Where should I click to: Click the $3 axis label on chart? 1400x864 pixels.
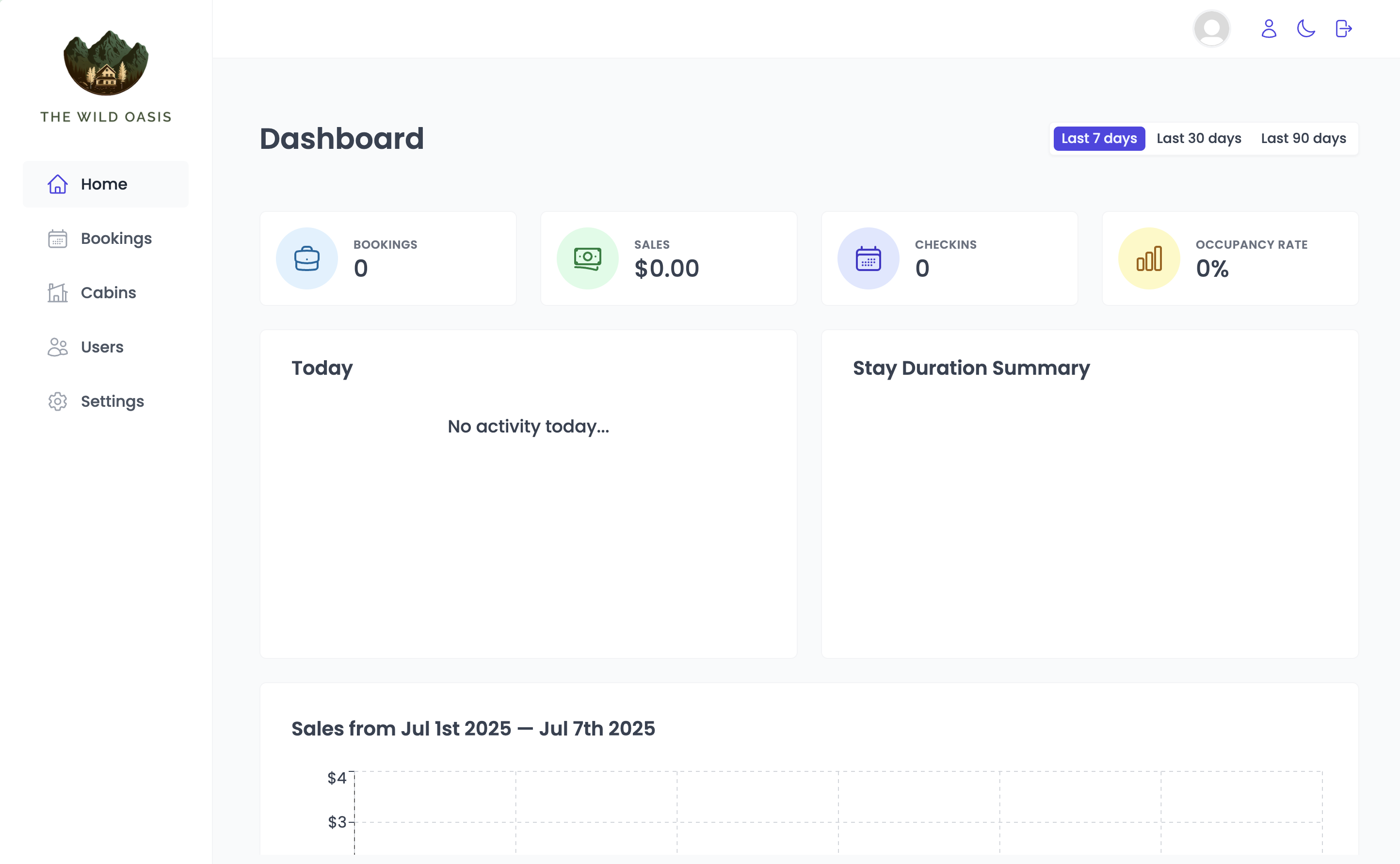point(337,822)
